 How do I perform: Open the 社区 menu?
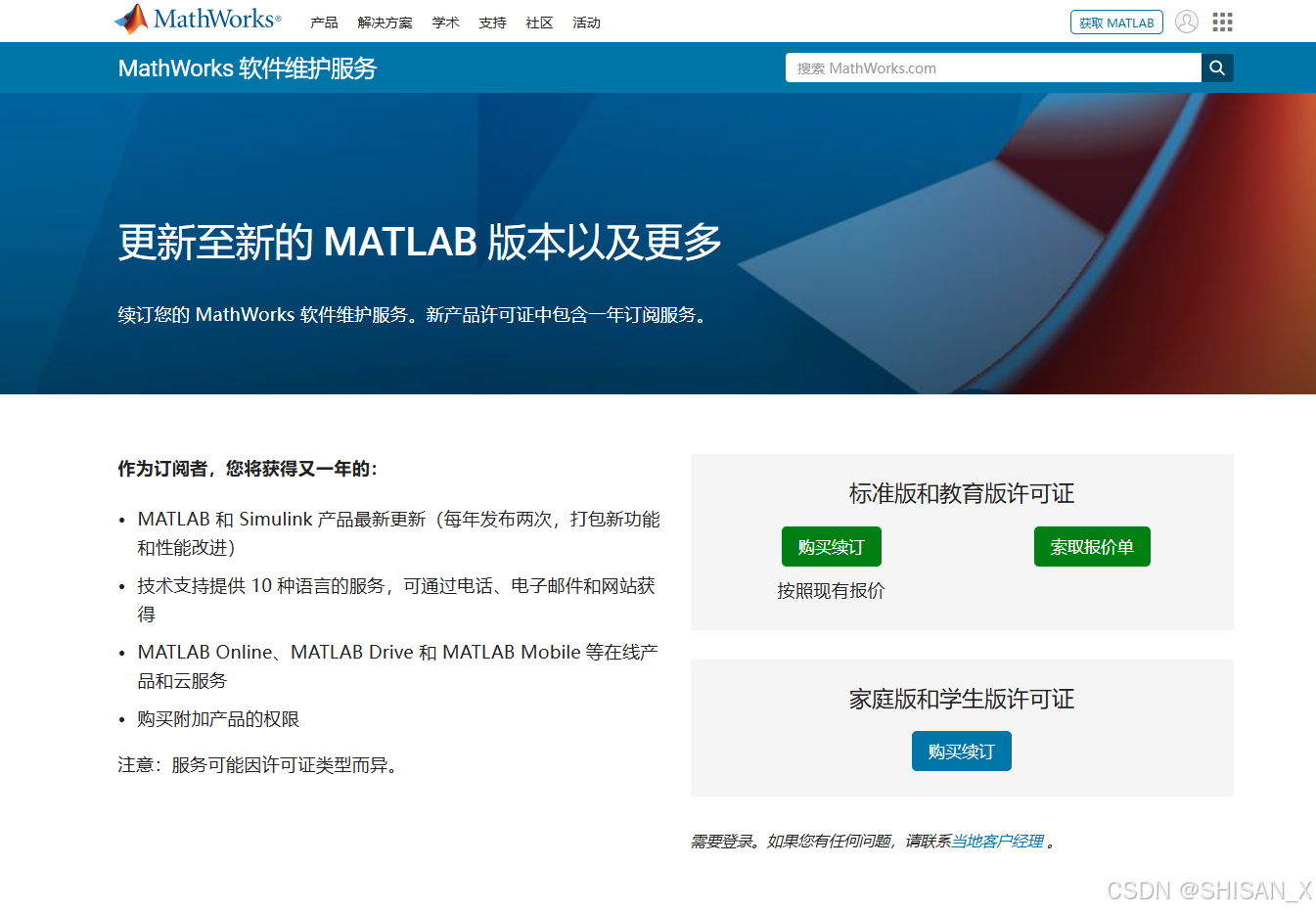[539, 23]
